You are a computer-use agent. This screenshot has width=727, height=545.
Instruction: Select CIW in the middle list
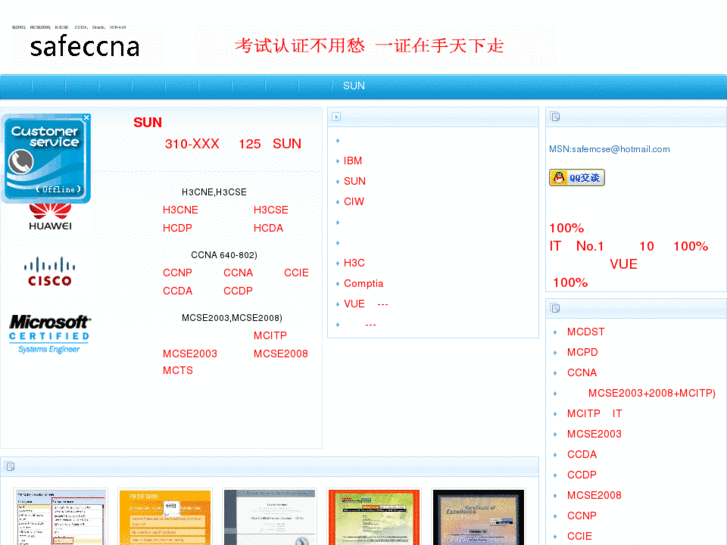354,202
